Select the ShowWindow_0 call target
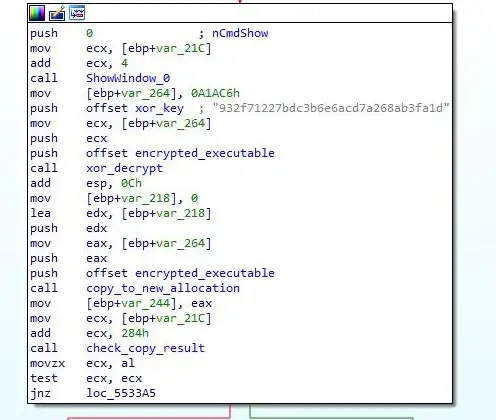This screenshot has width=496, height=420. tap(128, 78)
